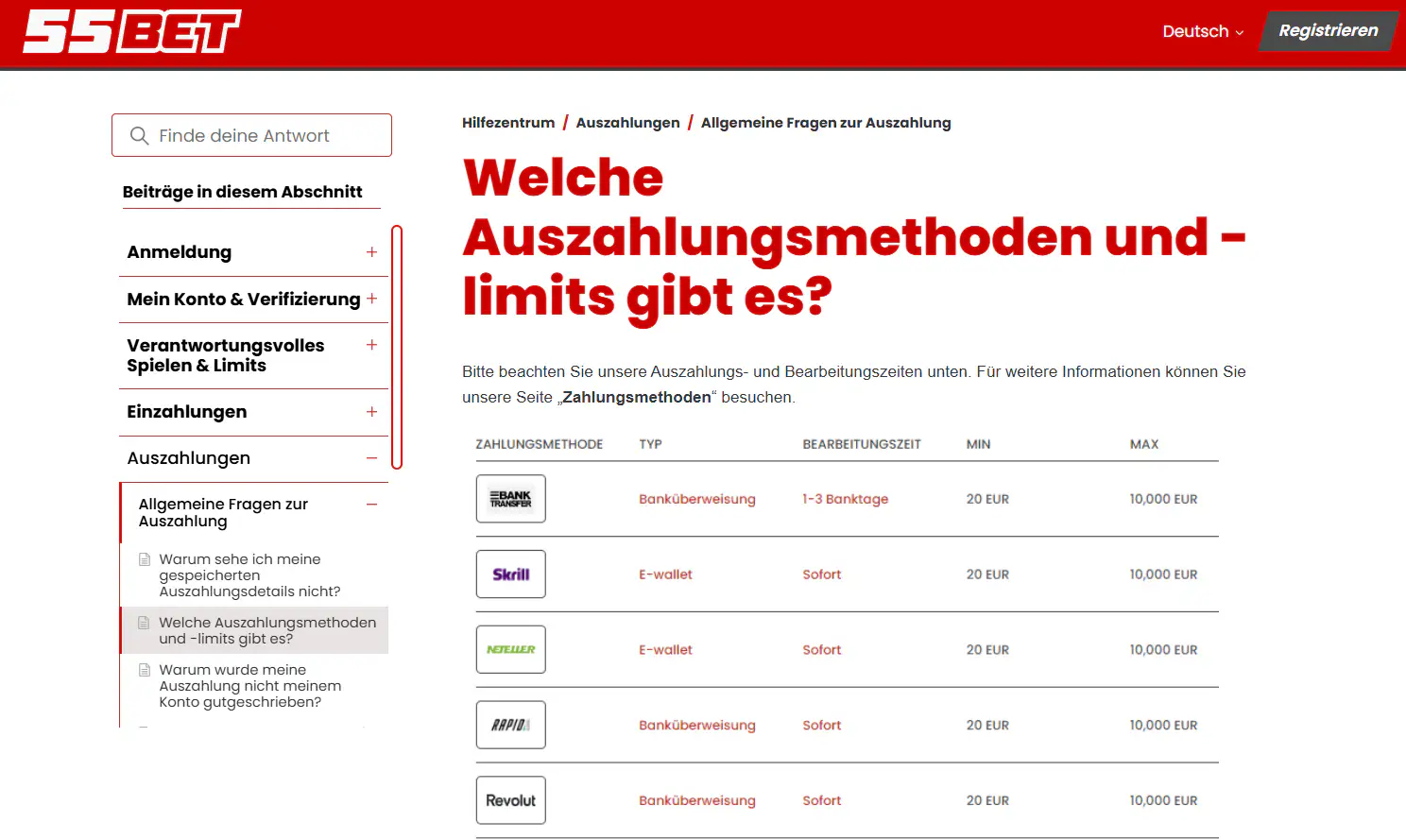Click 'Sofort' in the Neteller row

(822, 650)
